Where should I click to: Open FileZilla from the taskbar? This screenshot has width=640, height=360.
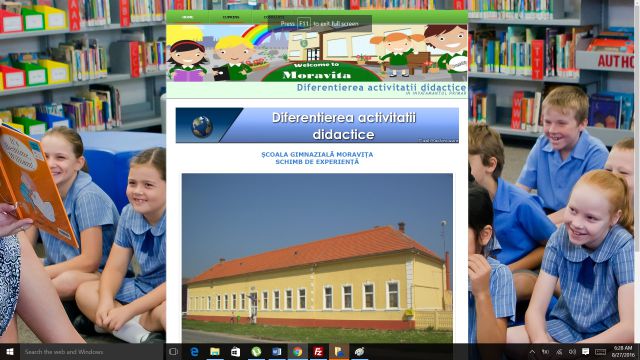318,352
